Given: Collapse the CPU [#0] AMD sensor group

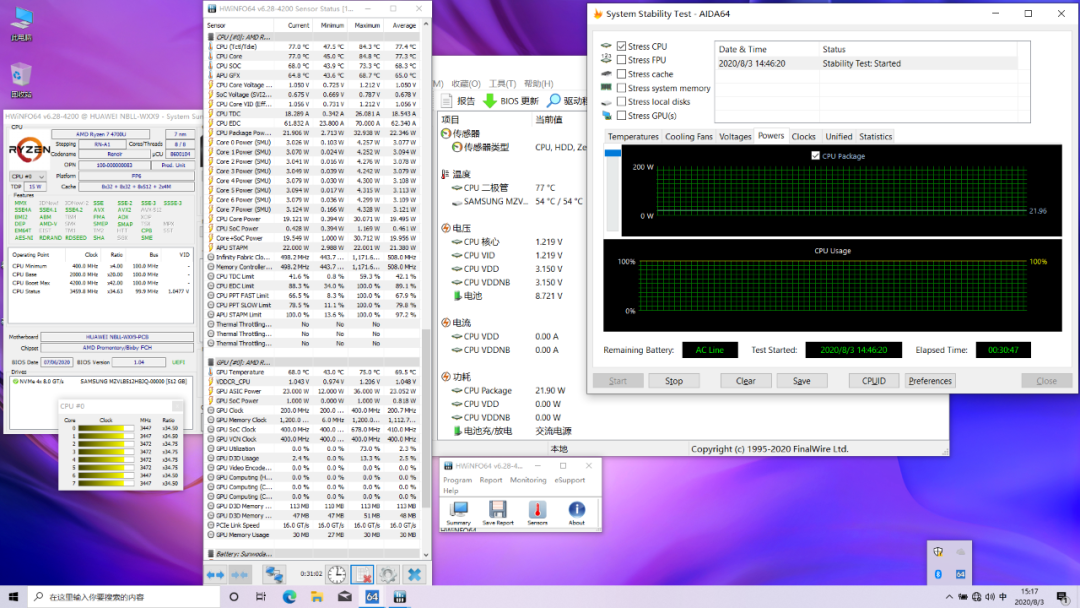Looking at the screenshot, I should click(242, 37).
